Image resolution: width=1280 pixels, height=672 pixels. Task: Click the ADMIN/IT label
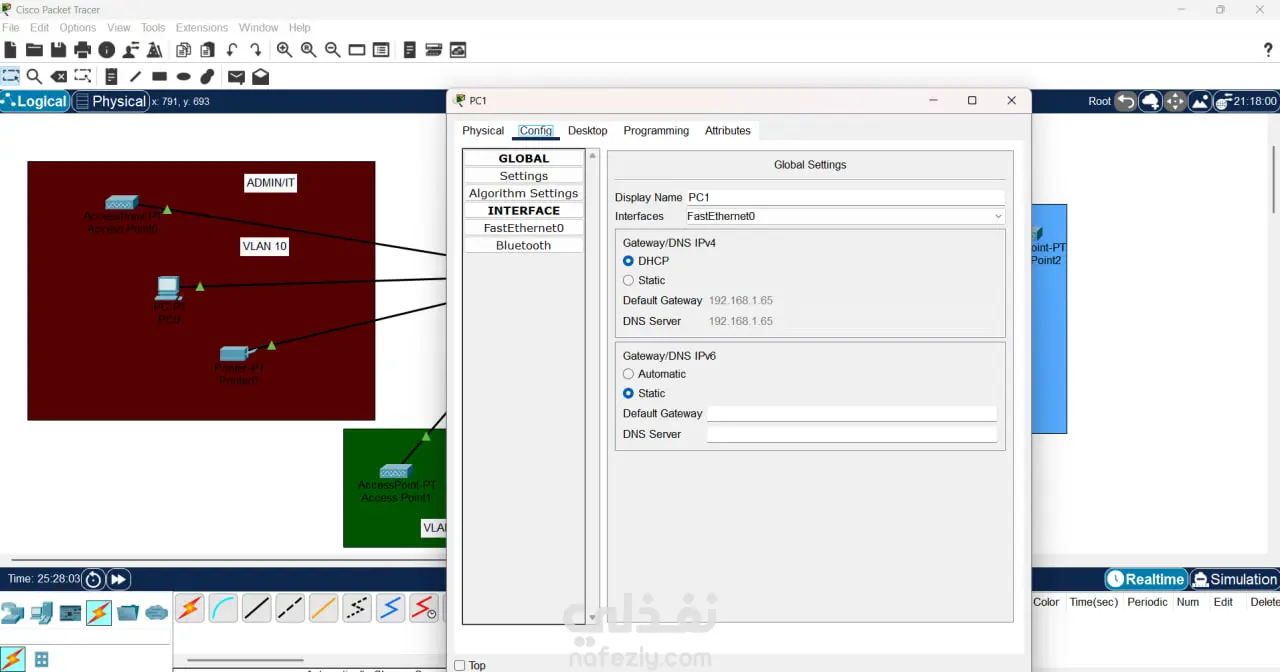click(271, 183)
